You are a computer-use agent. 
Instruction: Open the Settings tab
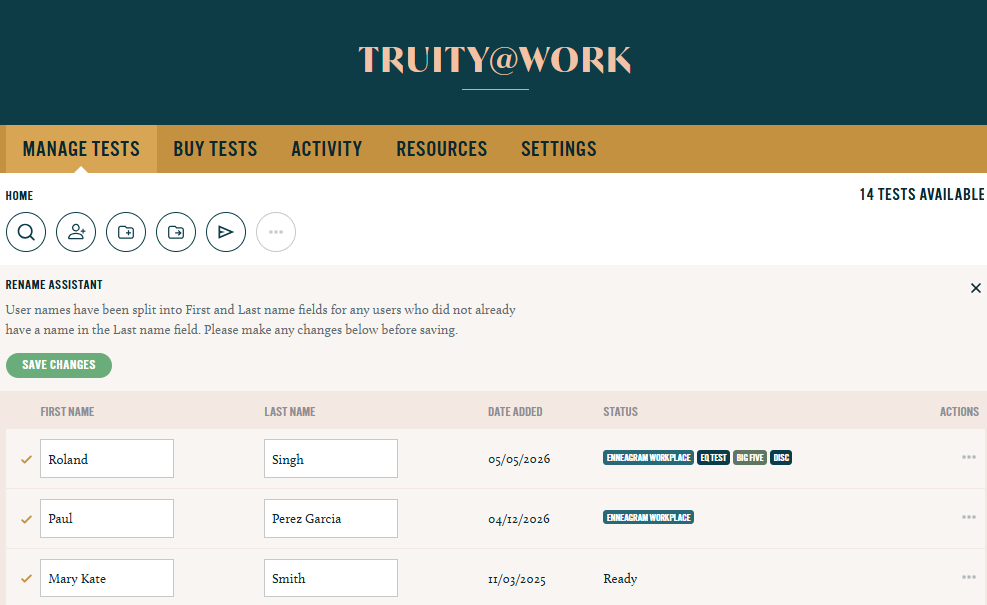(559, 149)
